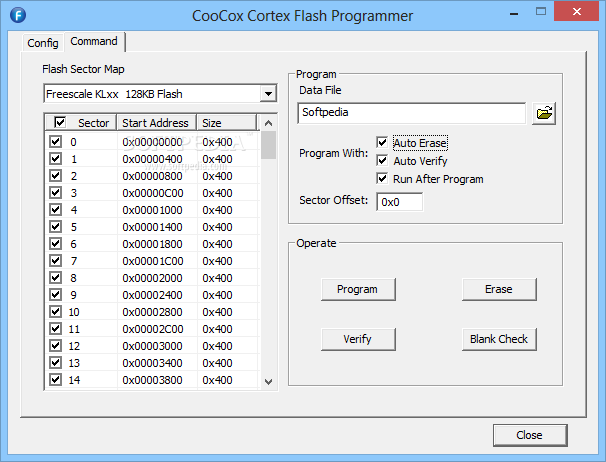This screenshot has height=462, width=606.
Task: Minimize the Flash Programmer window
Action: click(514, 12)
